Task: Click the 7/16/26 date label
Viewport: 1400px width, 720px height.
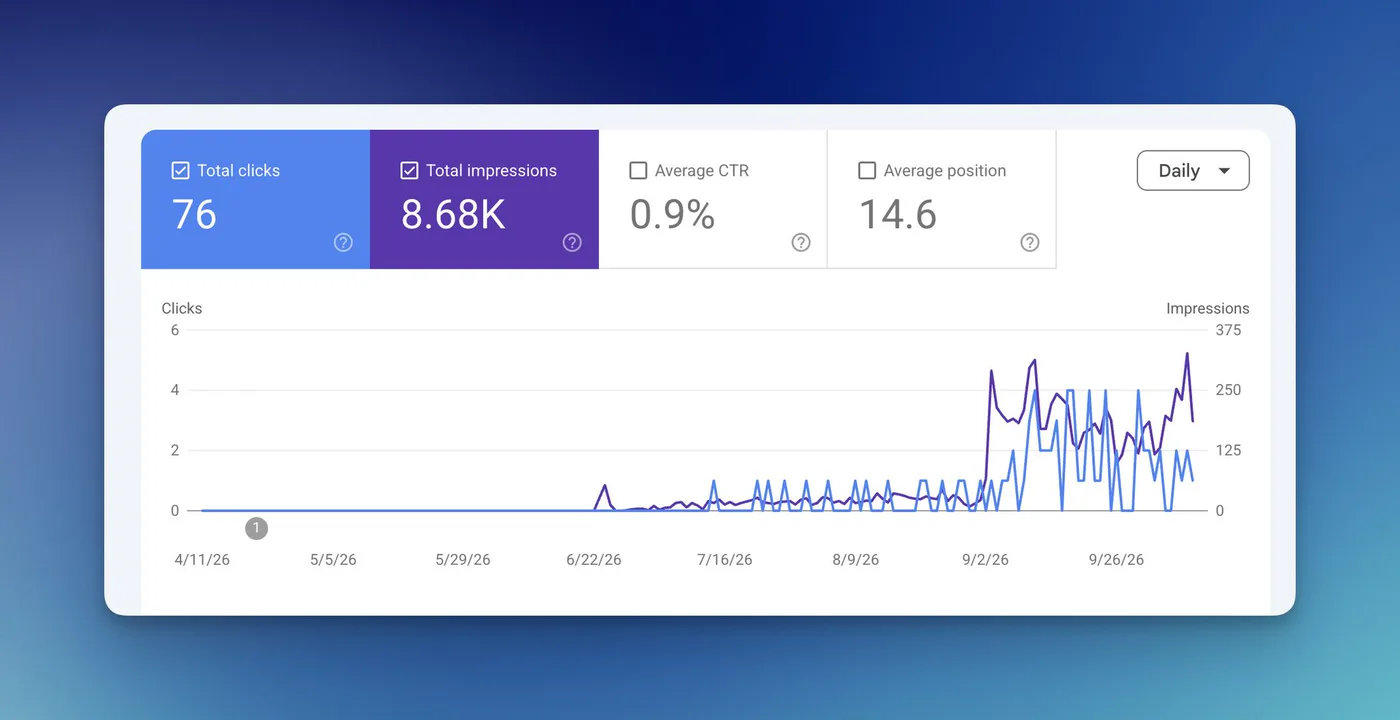Action: (724, 559)
